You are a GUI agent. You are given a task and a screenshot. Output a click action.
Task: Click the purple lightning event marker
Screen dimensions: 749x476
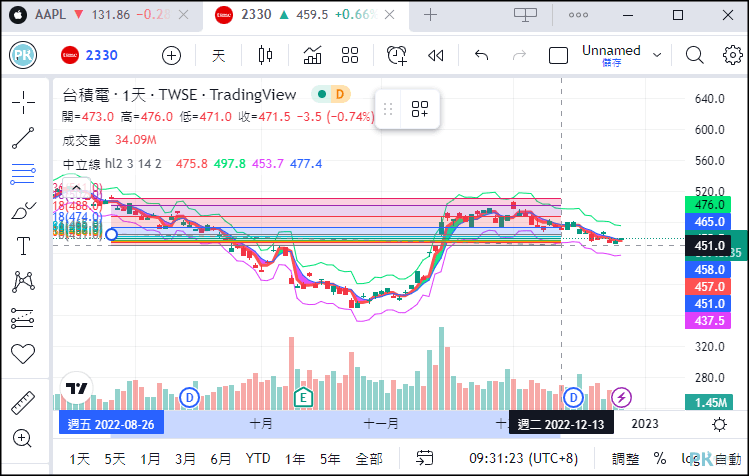(621, 397)
